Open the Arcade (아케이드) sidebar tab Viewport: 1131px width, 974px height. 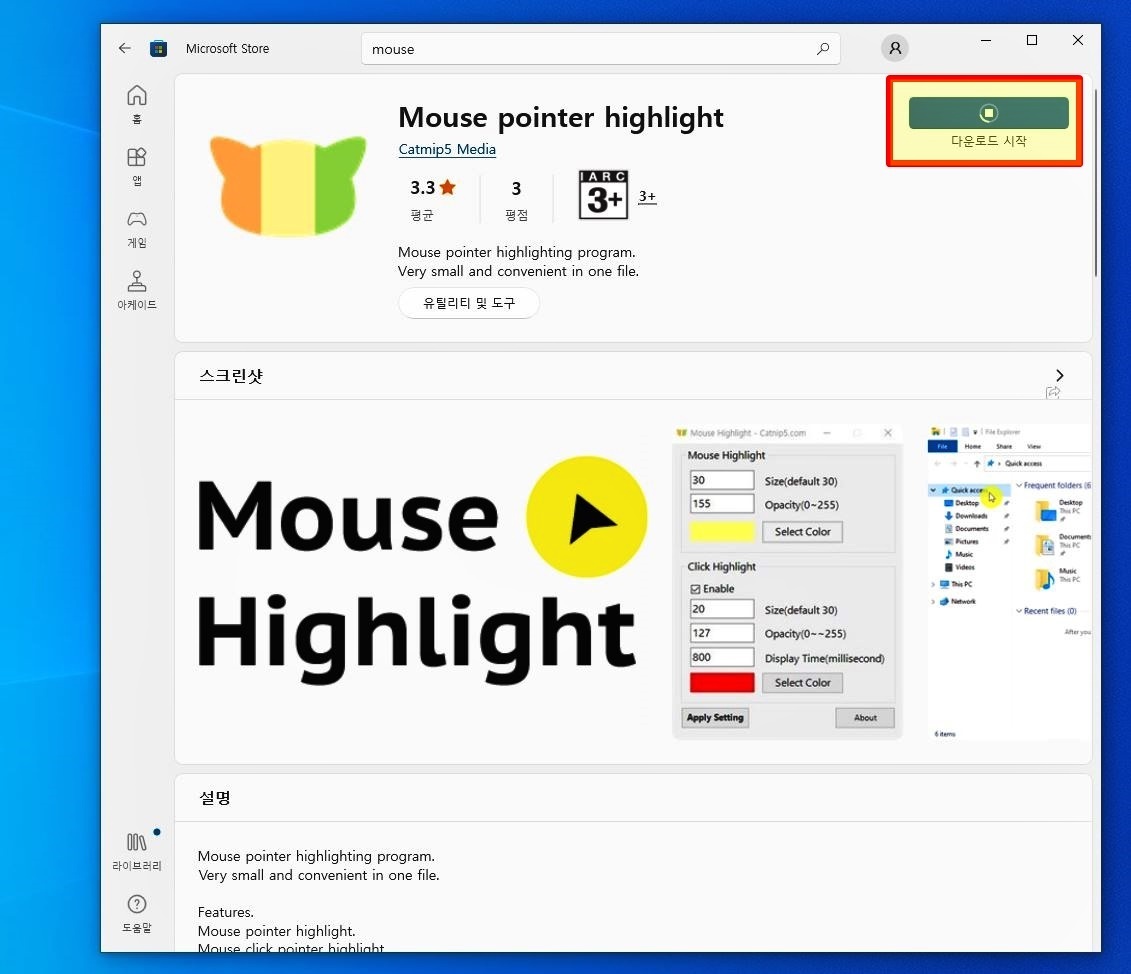pyautogui.click(x=136, y=290)
